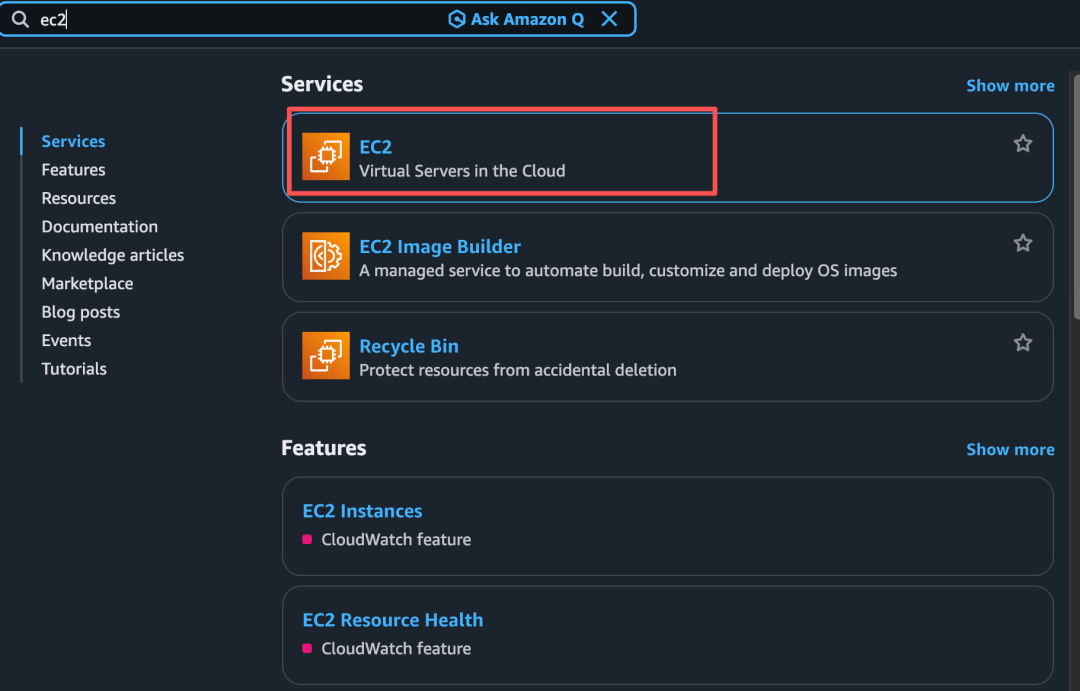Select Blog posts in the left navigation

pos(81,312)
